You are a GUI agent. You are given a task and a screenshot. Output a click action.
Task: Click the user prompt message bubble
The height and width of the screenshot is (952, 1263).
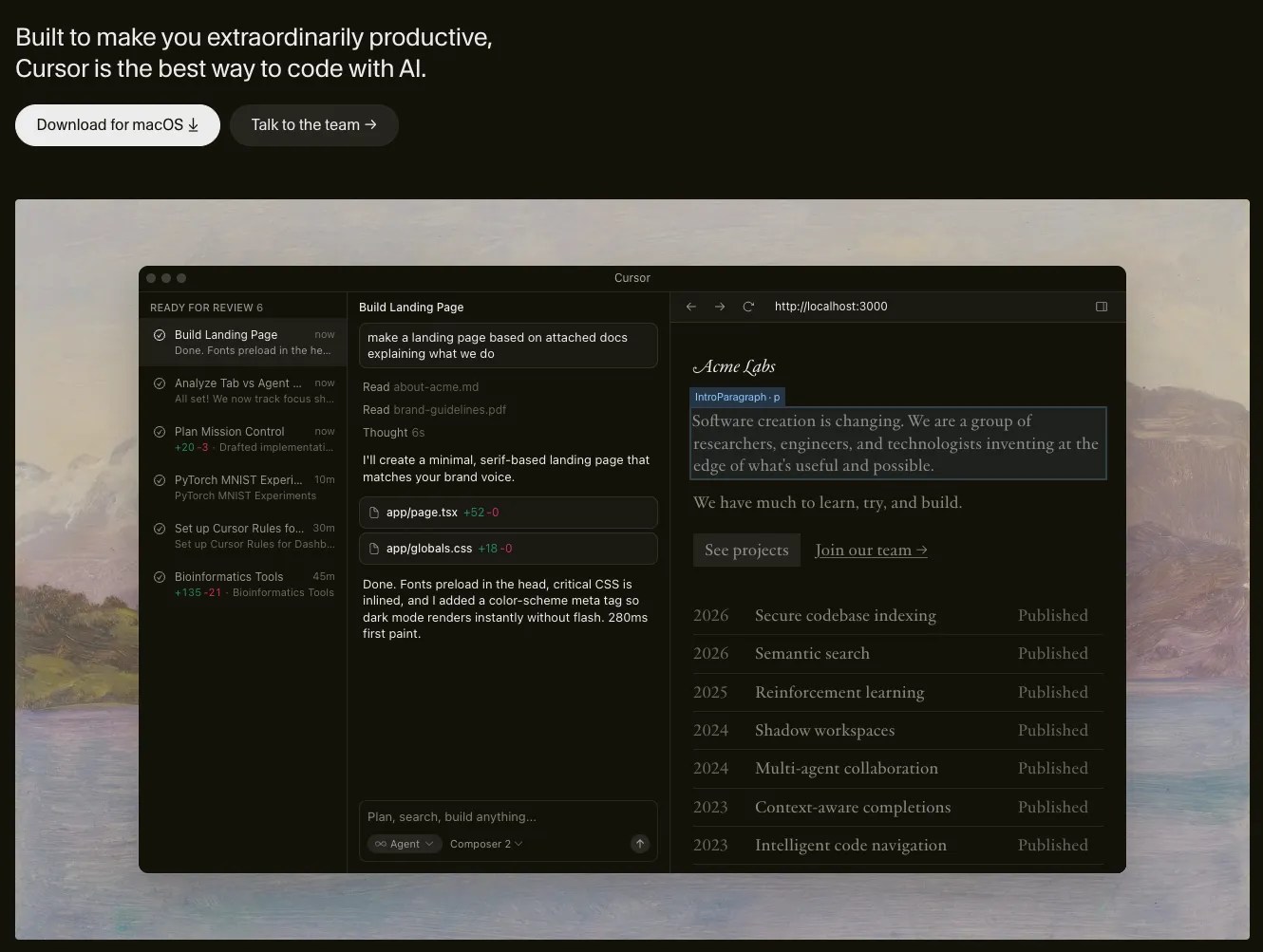coord(508,345)
